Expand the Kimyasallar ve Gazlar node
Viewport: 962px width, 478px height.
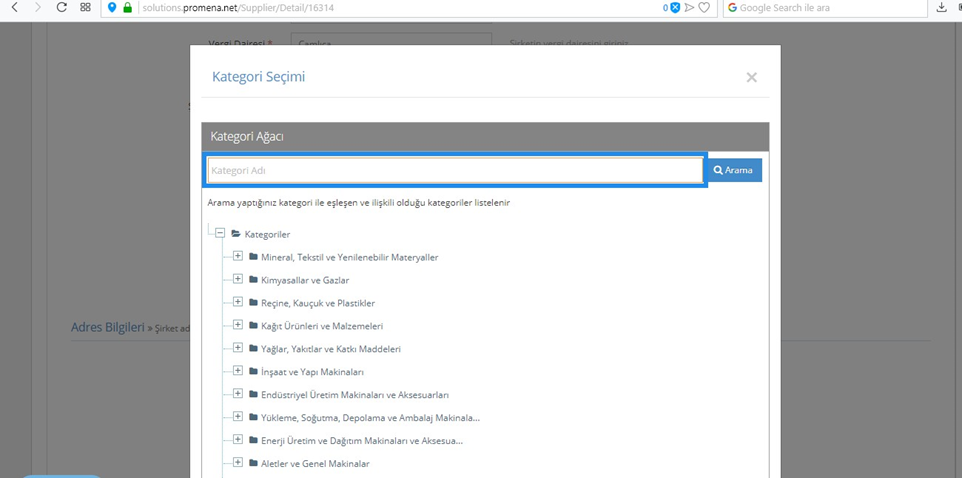(238, 279)
